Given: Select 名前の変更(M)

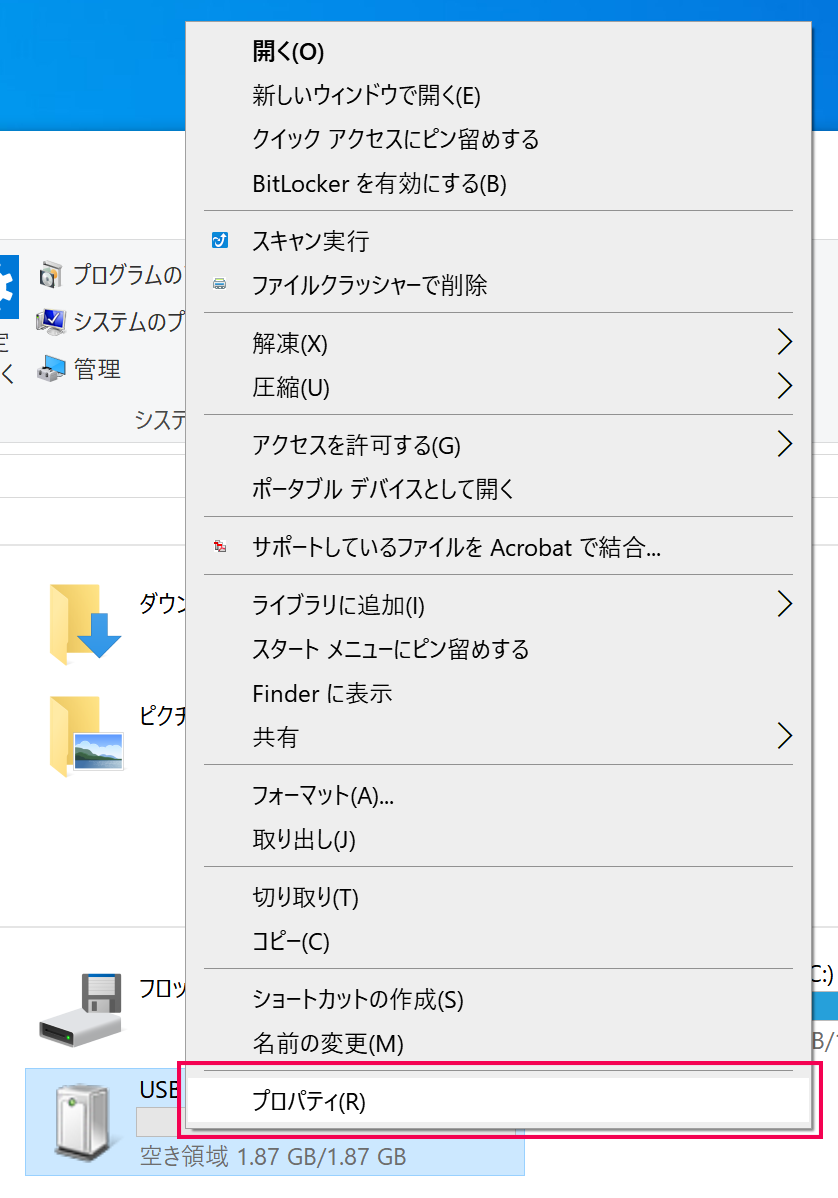Looking at the screenshot, I should [x=499, y=1043].
